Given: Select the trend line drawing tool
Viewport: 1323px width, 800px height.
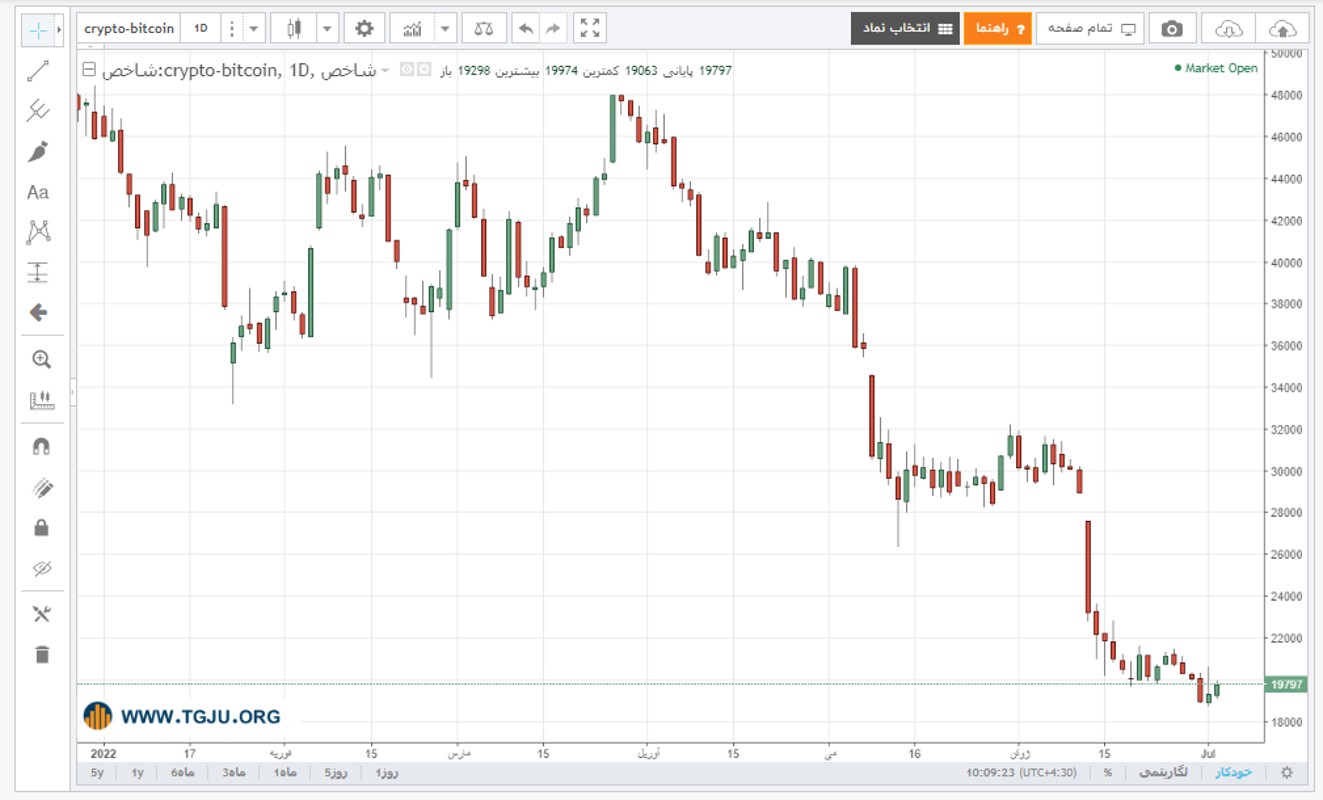Looking at the screenshot, I should [x=38, y=70].
